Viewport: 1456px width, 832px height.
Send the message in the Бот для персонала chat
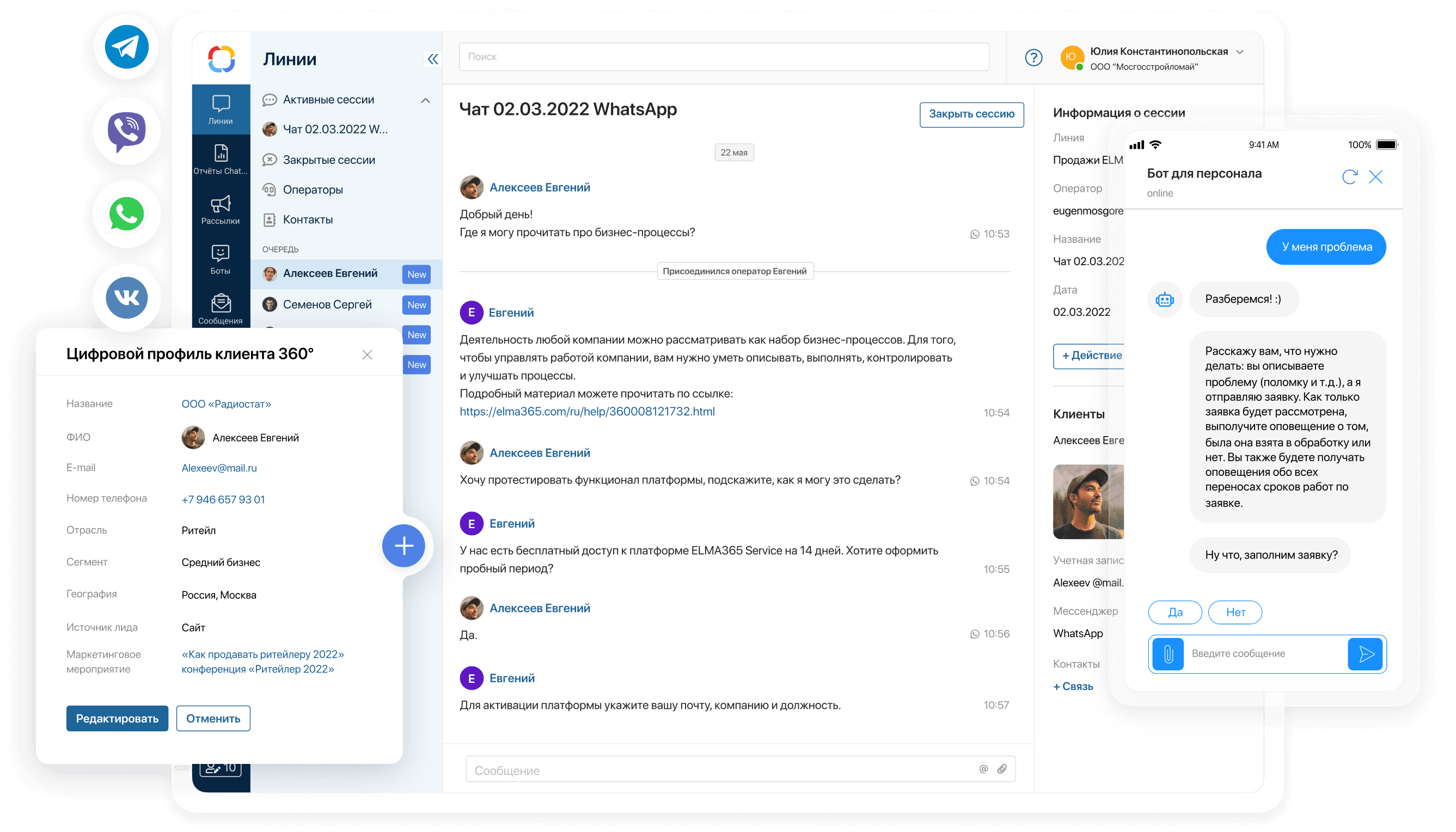(x=1366, y=654)
